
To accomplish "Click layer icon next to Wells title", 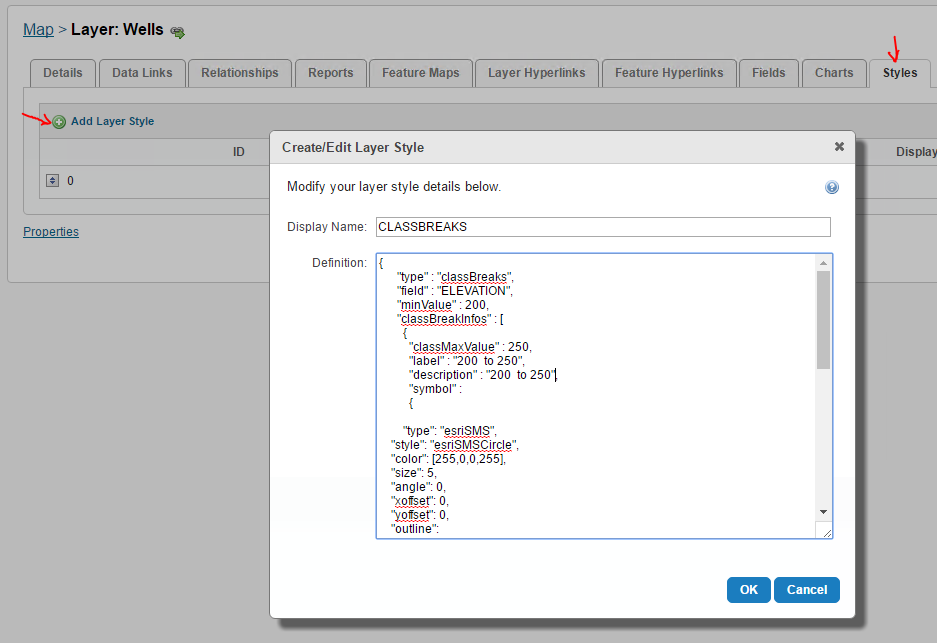I will point(177,32).
